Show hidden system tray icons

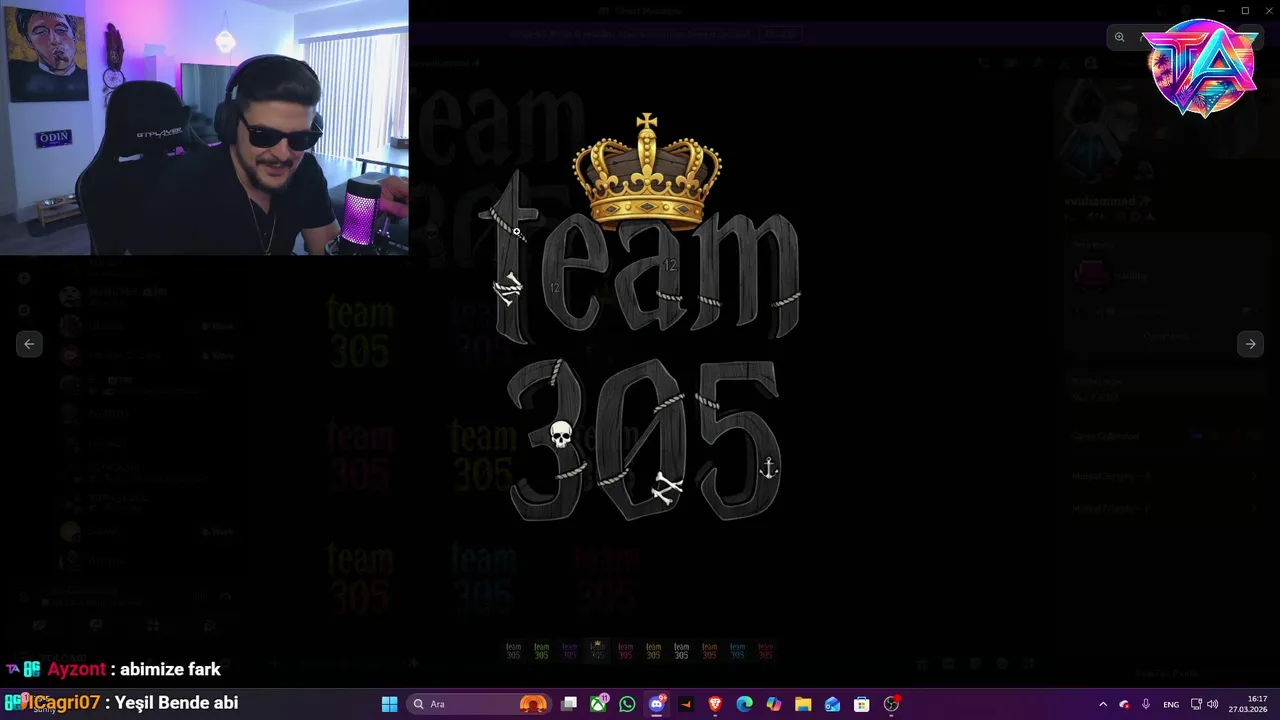tap(1103, 704)
